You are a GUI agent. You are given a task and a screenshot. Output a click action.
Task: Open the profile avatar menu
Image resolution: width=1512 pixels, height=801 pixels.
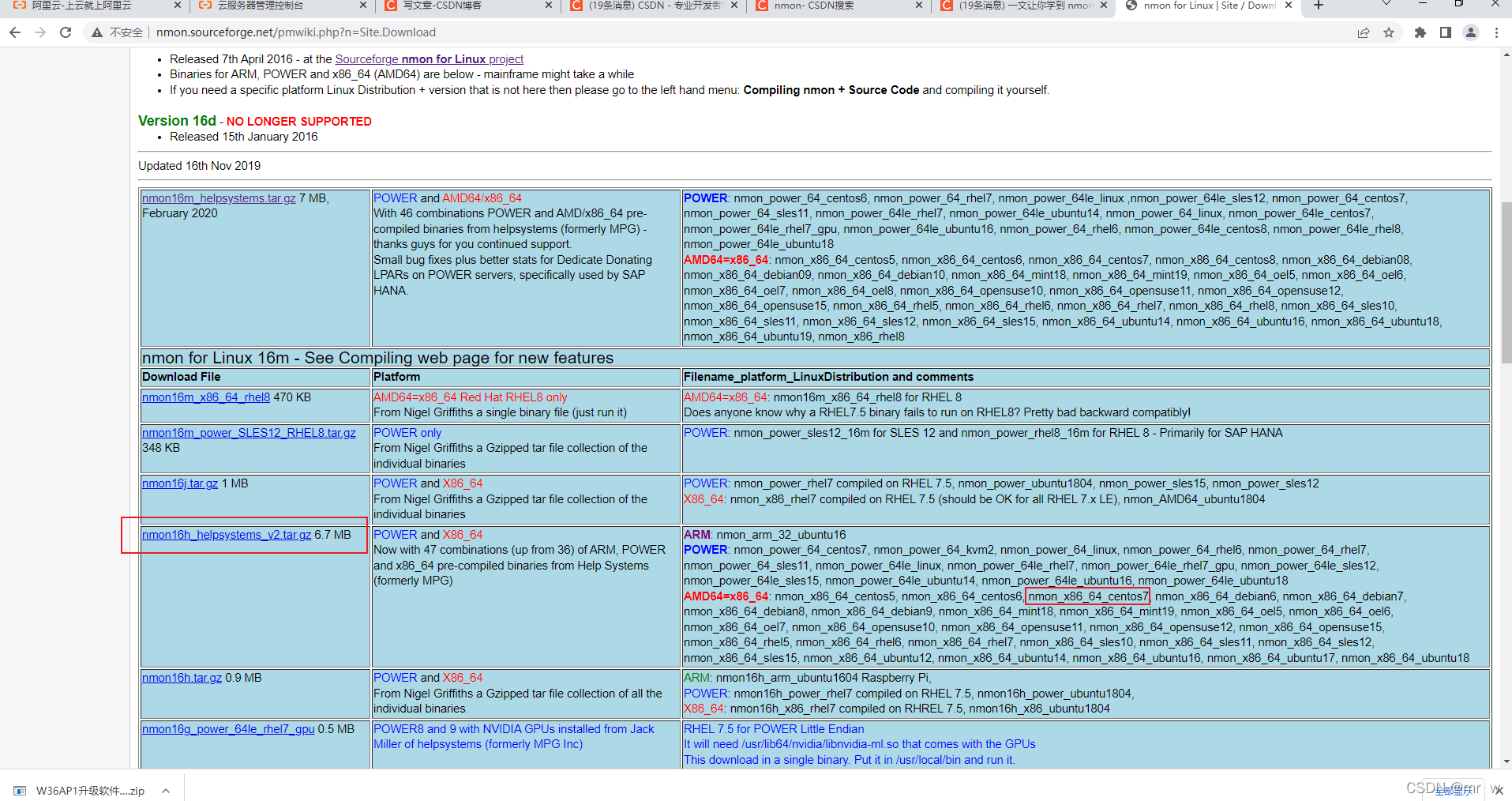point(1471,32)
